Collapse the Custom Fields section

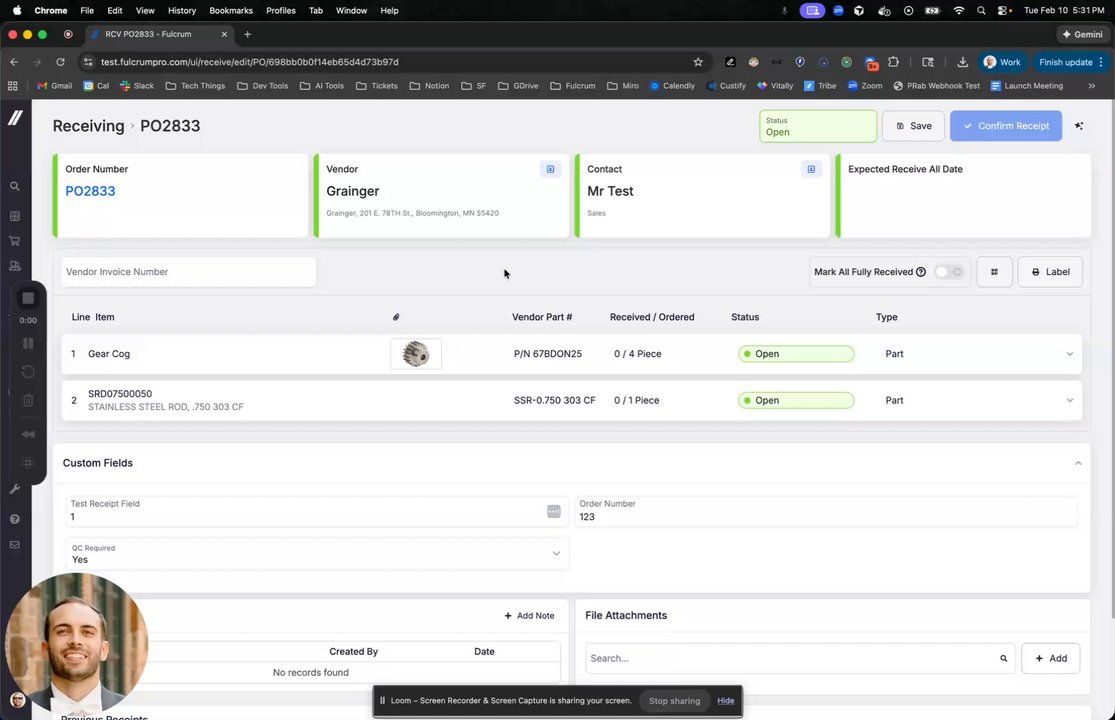tap(1078, 463)
